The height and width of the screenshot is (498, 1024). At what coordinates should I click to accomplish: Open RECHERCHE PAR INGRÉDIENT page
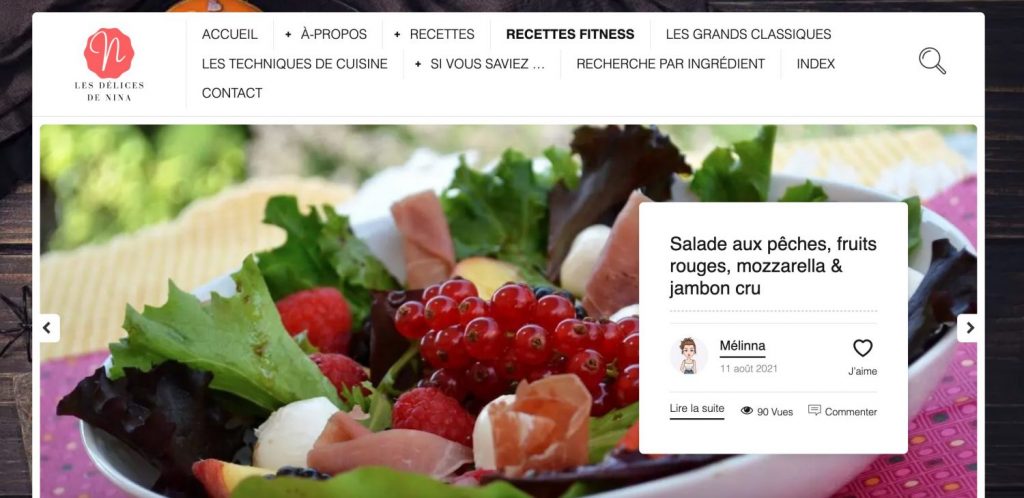click(x=670, y=64)
